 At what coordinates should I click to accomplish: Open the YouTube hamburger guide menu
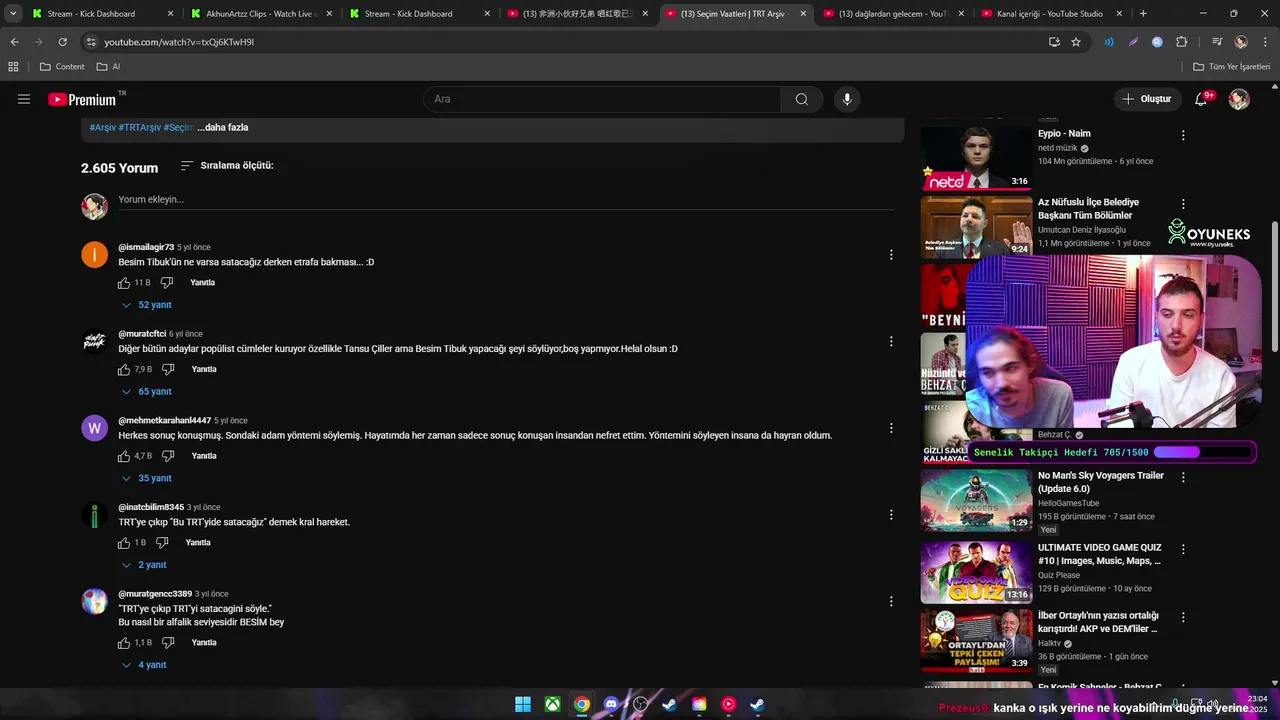24,99
